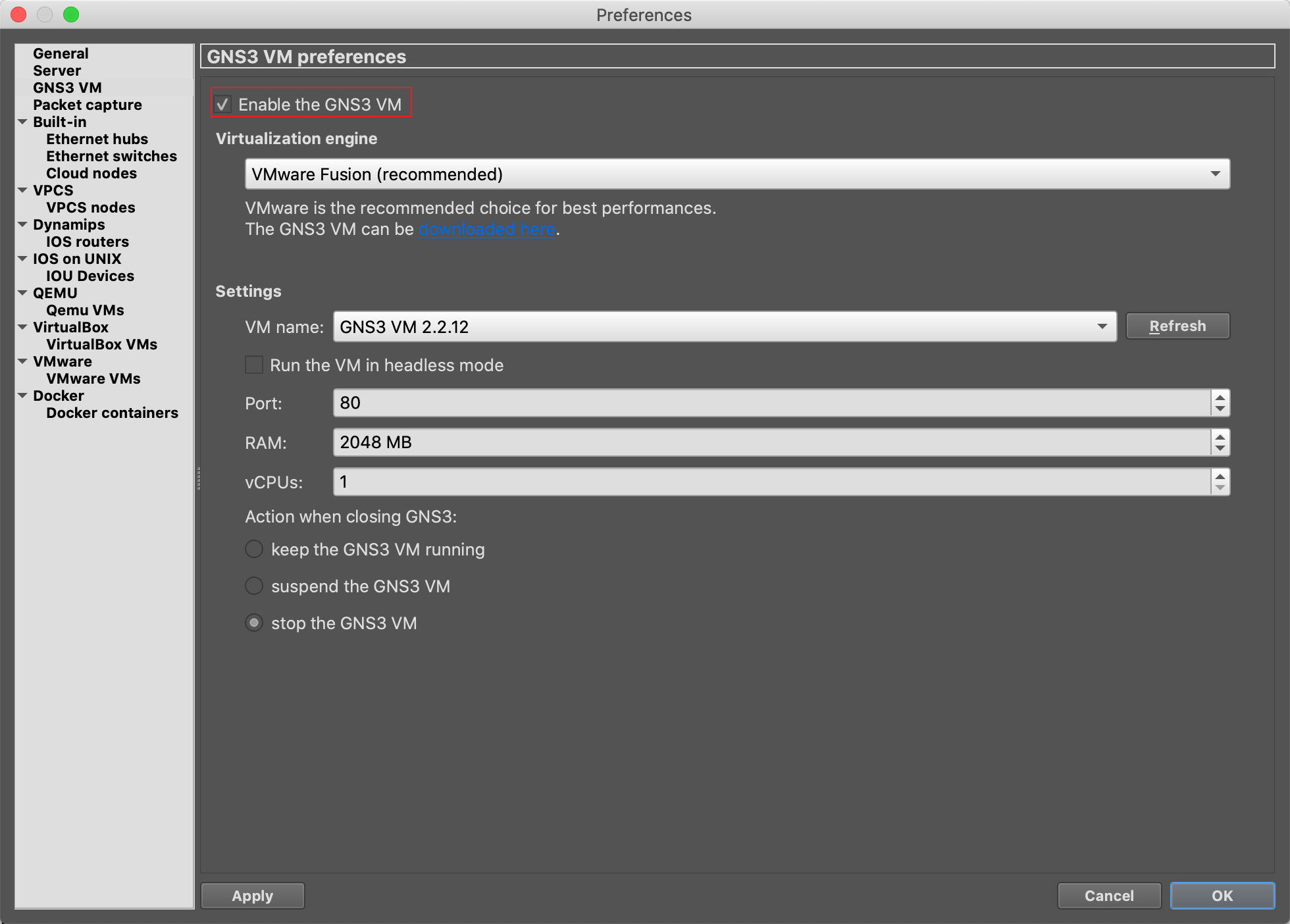
Task: Select keep the GNS3 VM running
Action: click(x=254, y=550)
